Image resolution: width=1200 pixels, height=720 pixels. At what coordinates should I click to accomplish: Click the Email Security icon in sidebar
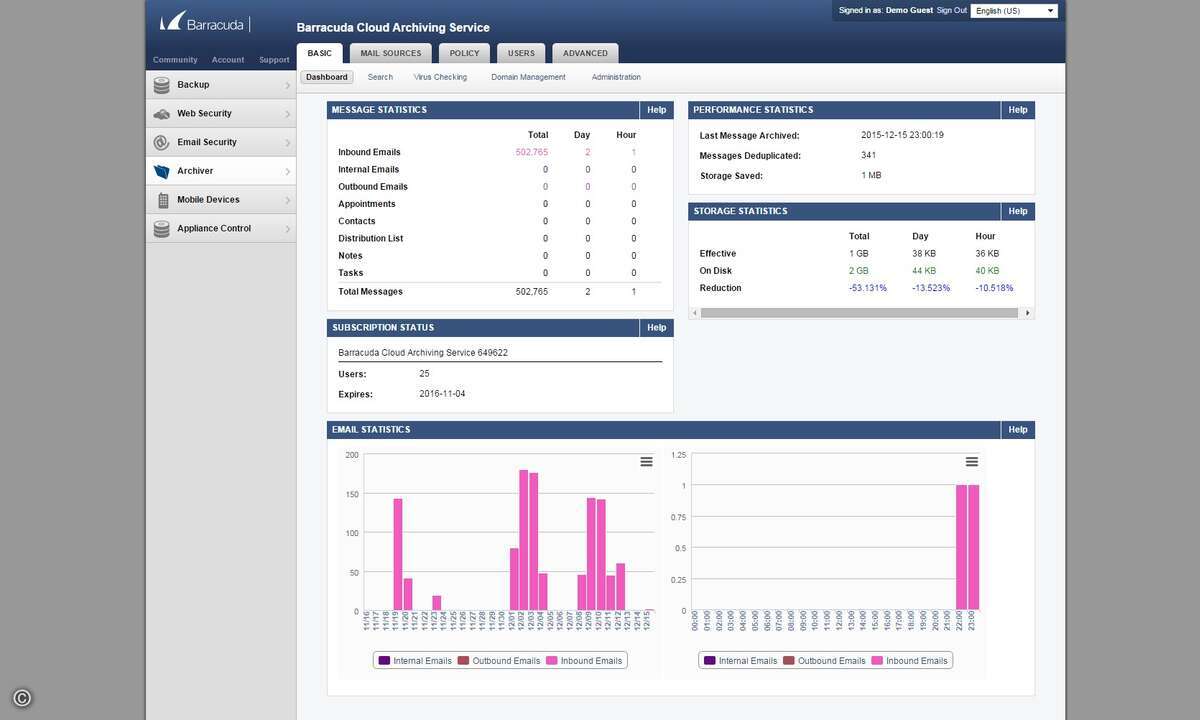tap(162, 143)
